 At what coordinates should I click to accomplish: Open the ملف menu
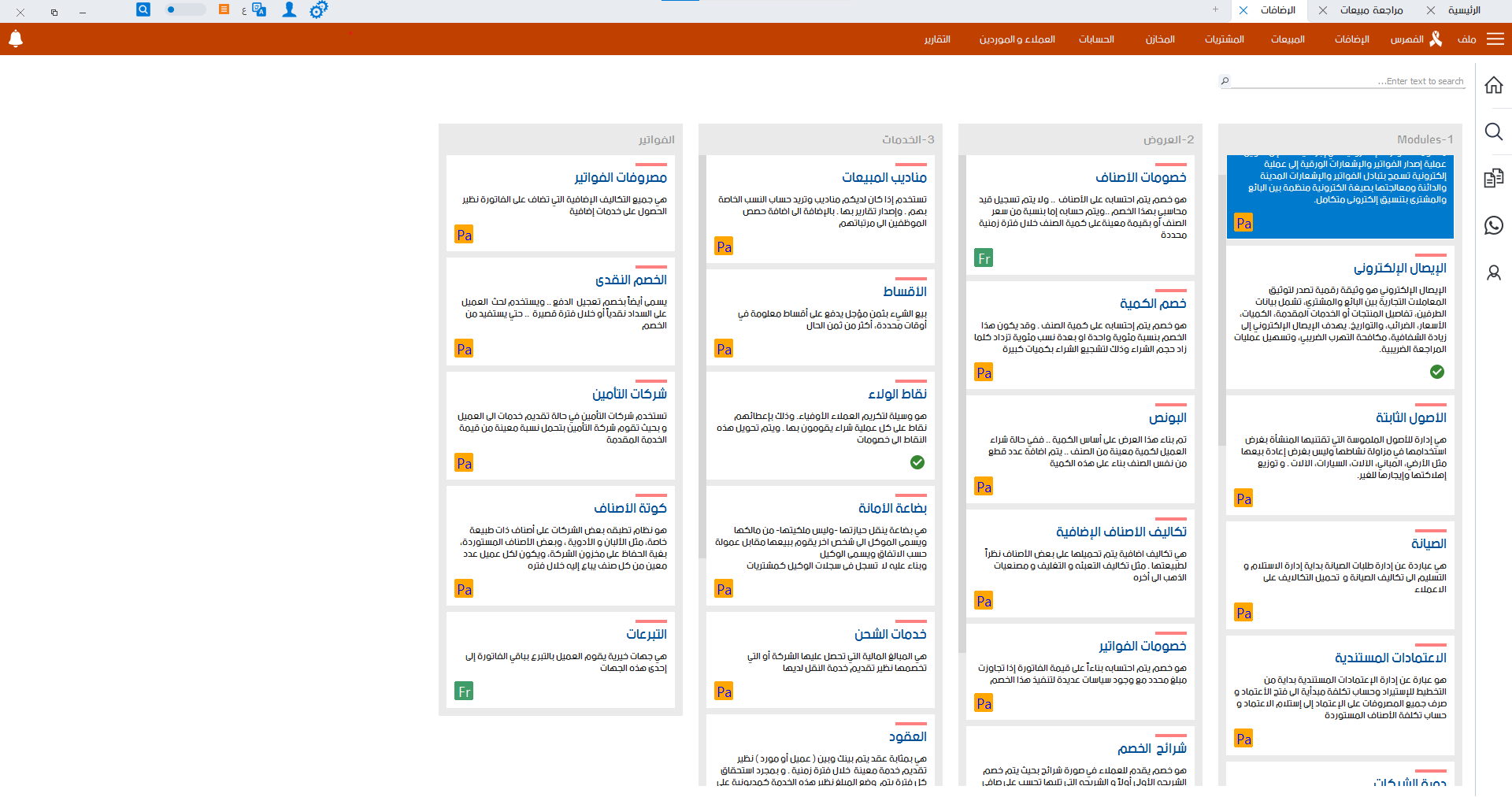[x=1466, y=39]
